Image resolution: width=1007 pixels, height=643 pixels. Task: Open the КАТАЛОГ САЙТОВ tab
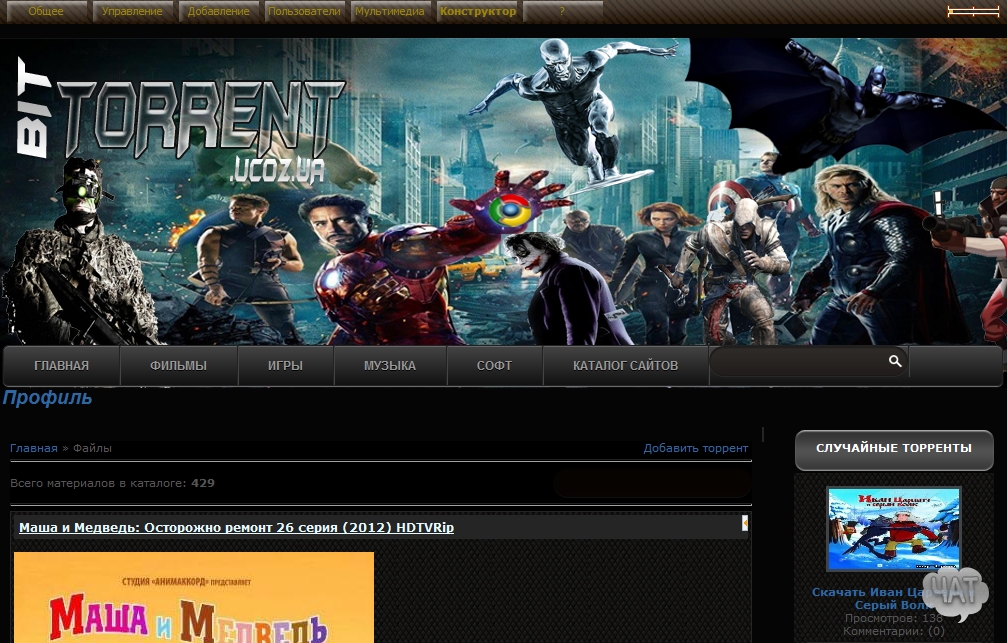[625, 366]
